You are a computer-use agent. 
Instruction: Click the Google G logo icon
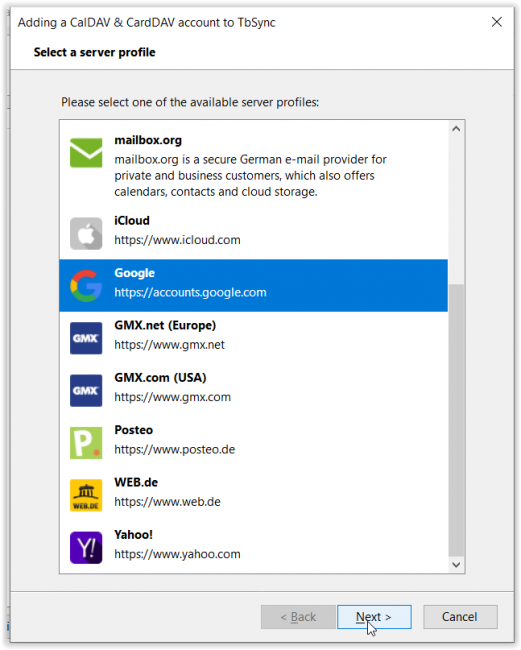click(x=86, y=286)
